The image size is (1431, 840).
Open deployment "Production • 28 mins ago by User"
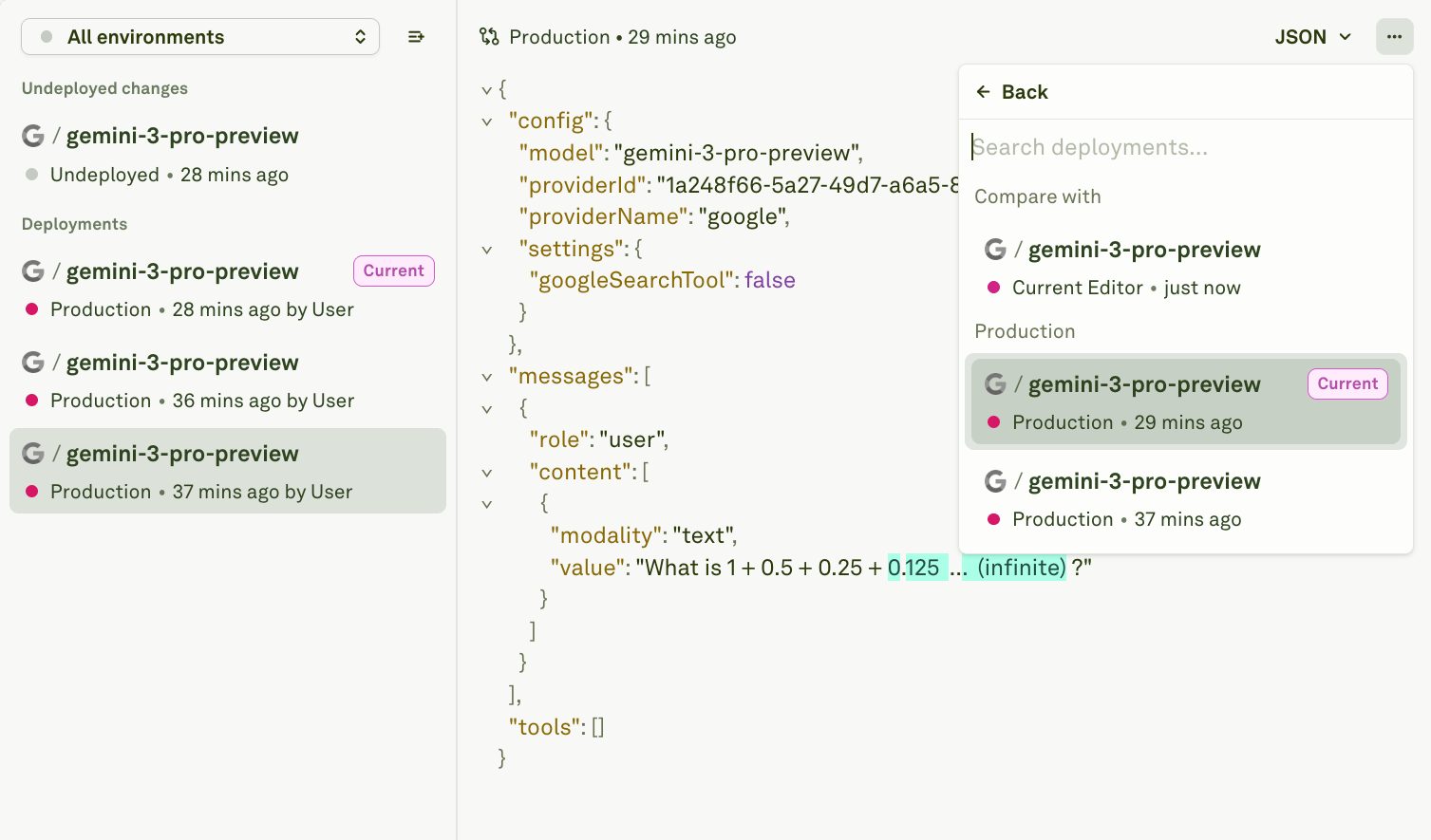point(228,289)
